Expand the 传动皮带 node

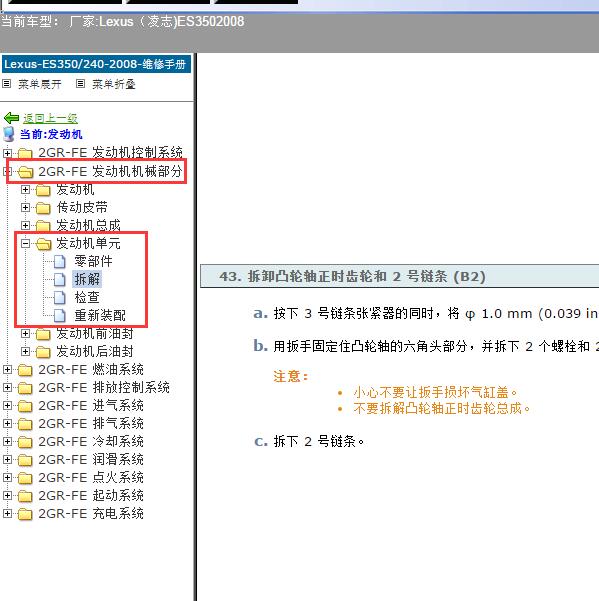[25, 207]
